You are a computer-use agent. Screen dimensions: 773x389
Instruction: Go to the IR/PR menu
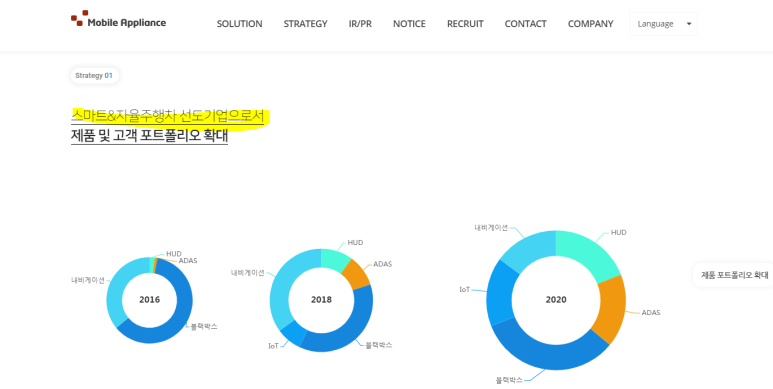[x=360, y=24]
